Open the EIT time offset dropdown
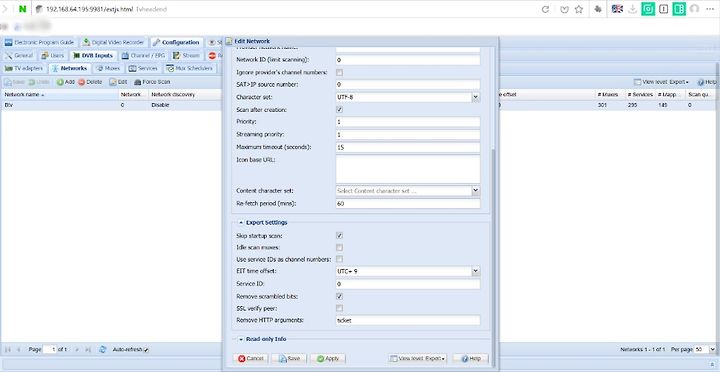720x372 pixels. [x=476, y=271]
